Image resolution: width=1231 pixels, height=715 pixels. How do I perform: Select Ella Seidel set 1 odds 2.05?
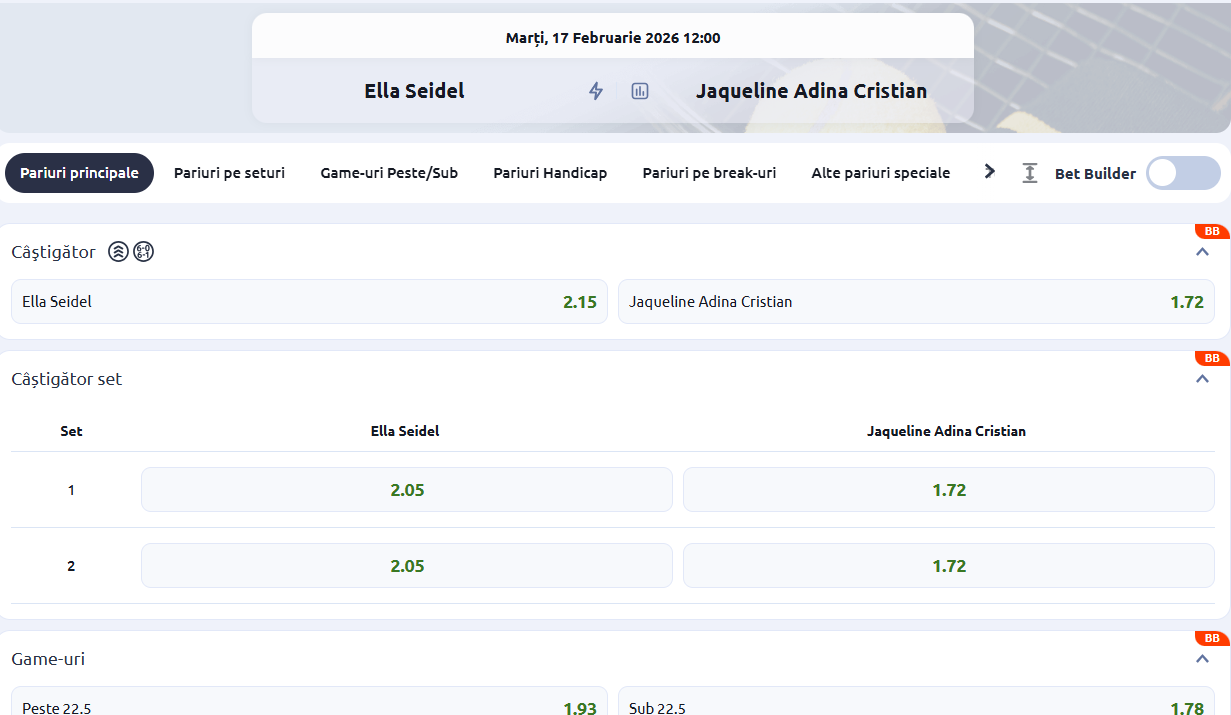point(407,490)
